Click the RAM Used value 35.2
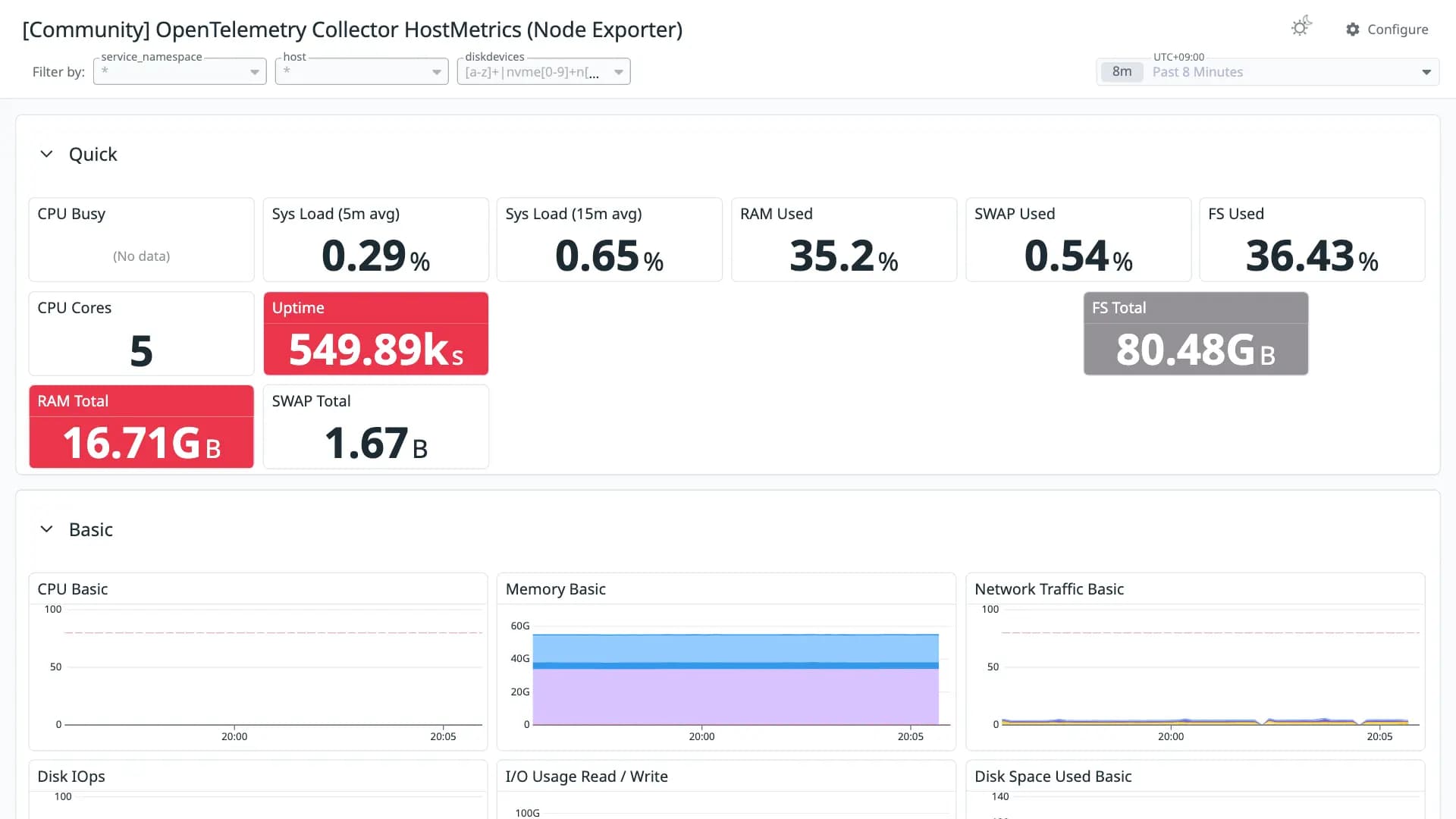The width and height of the screenshot is (1456, 819). pyautogui.click(x=832, y=256)
